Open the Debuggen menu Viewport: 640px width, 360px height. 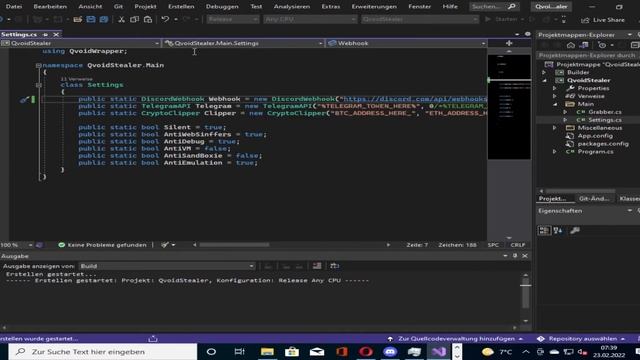[222, 7]
